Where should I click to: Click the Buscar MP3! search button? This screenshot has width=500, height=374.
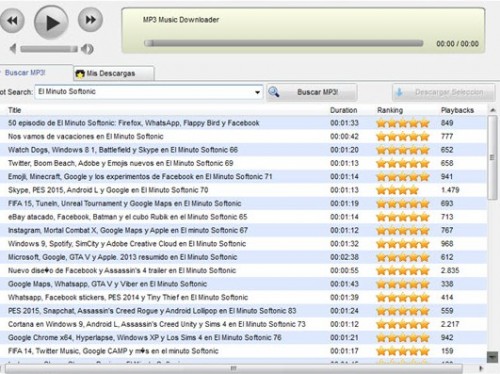[x=312, y=92]
